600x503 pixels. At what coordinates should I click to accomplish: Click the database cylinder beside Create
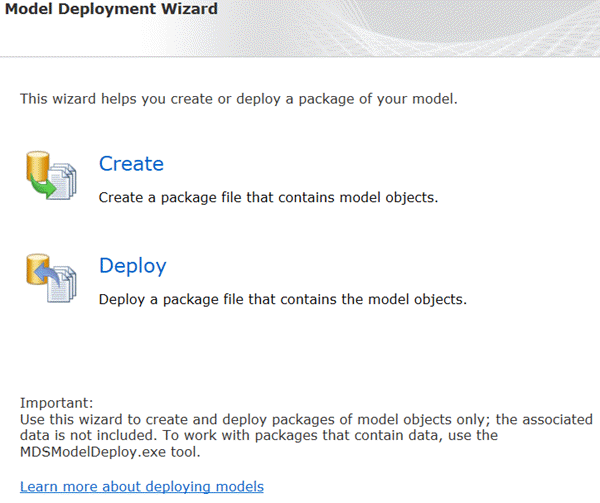point(37,164)
